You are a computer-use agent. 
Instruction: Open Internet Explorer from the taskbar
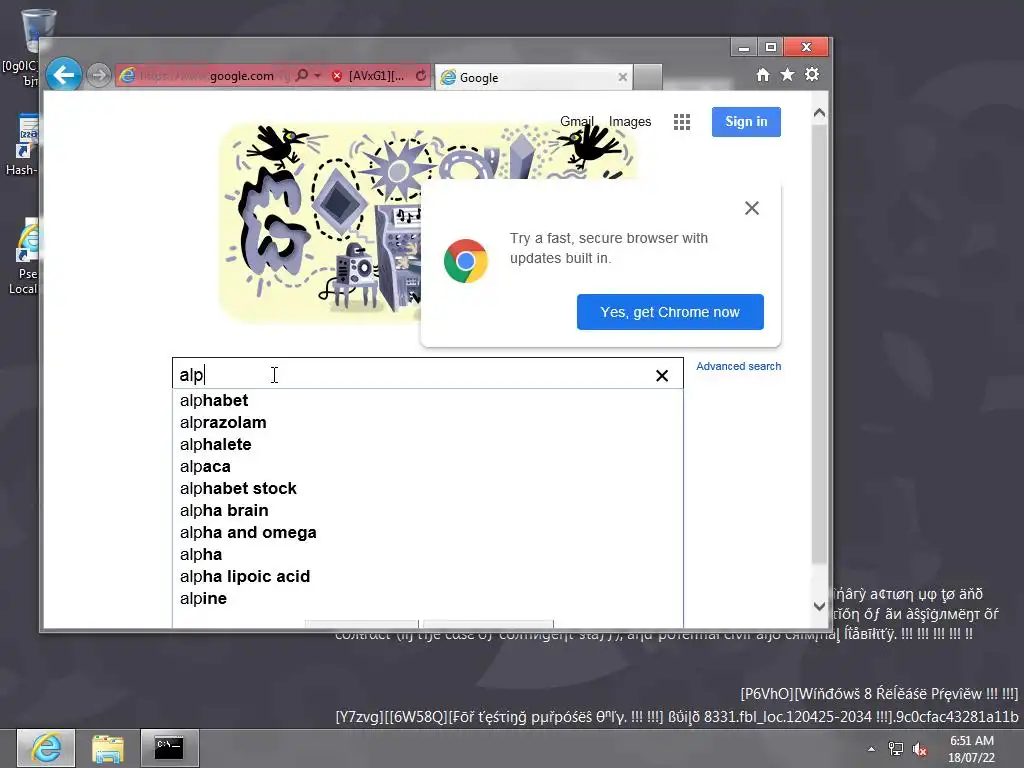(46, 748)
